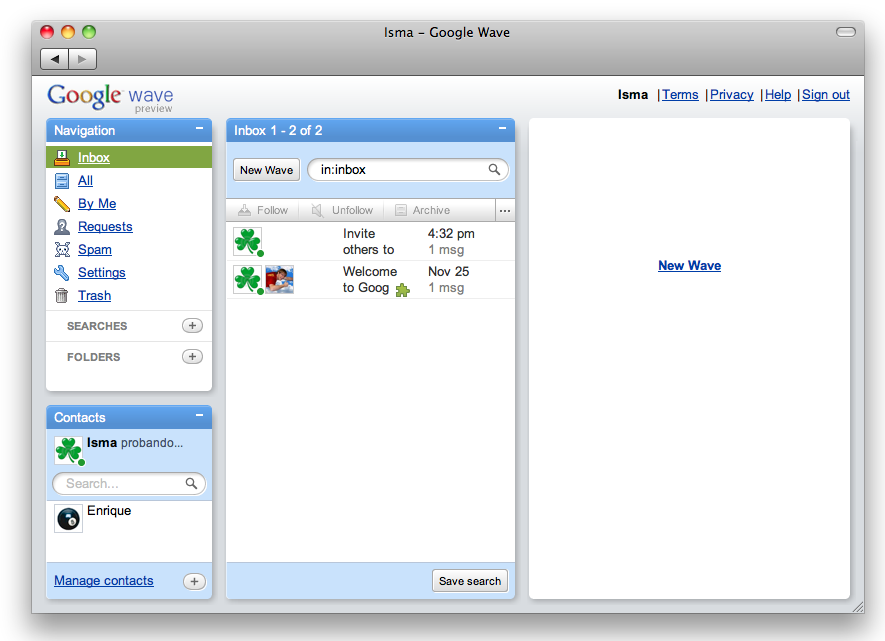Go forward with the browser forward arrow
The image size is (885, 641).
click(82, 59)
